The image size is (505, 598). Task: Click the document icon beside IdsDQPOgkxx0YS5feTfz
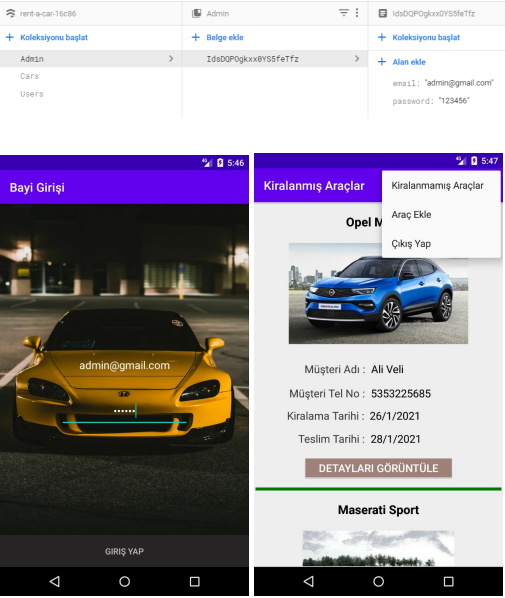[x=382, y=13]
